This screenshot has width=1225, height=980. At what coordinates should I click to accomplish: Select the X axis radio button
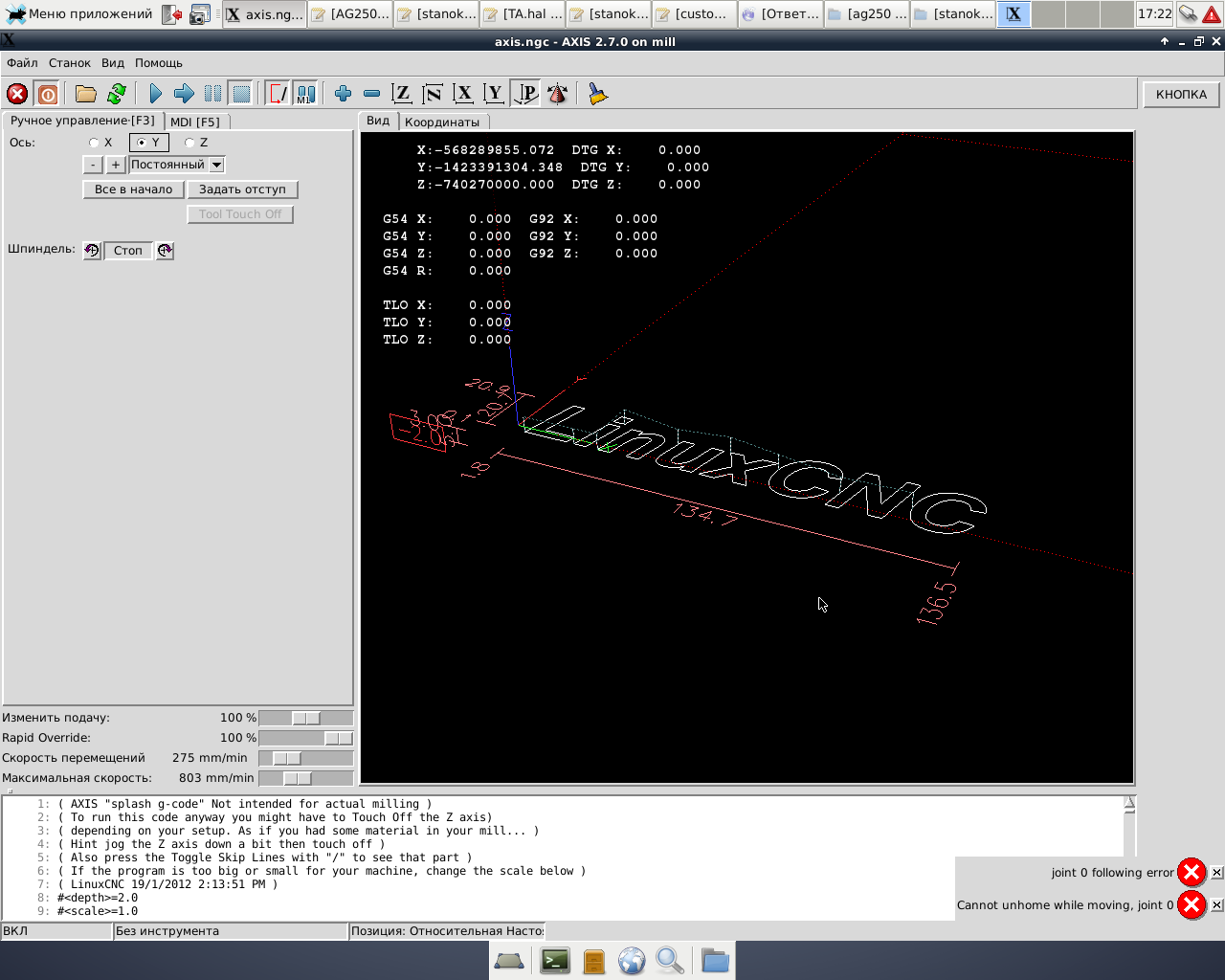(x=94, y=143)
